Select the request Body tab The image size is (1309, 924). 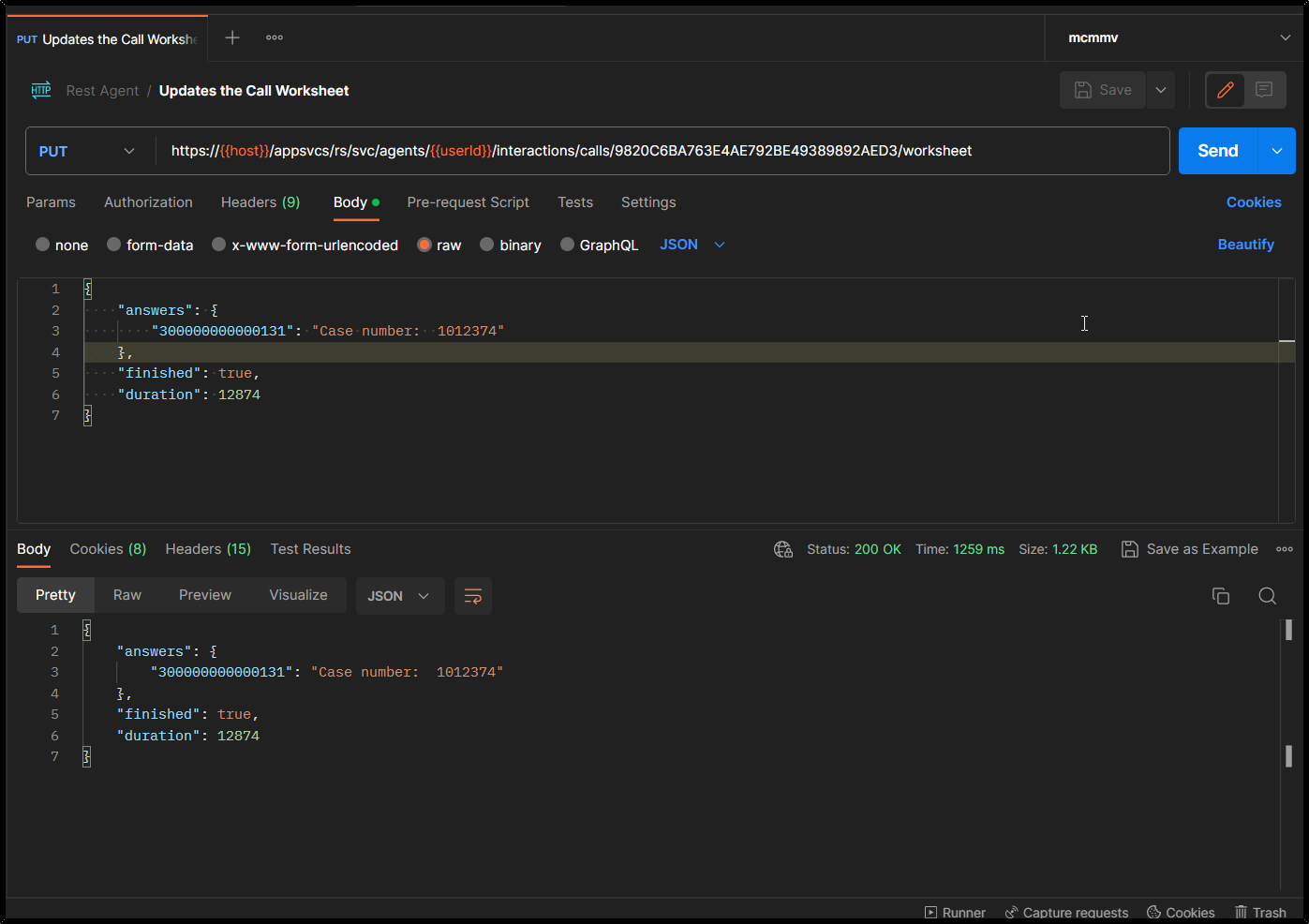(x=356, y=202)
